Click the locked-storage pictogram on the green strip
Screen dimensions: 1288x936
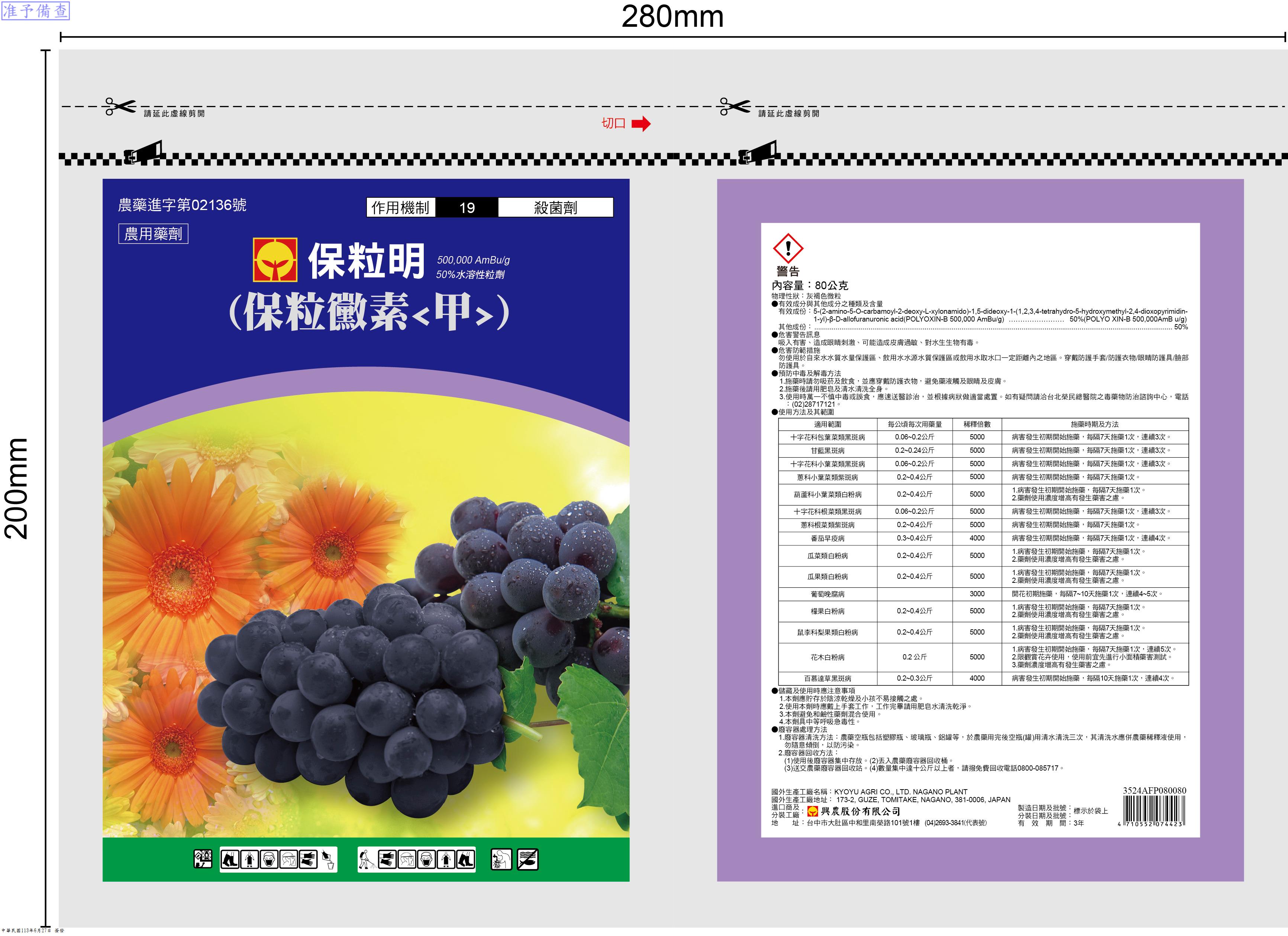coord(203,859)
